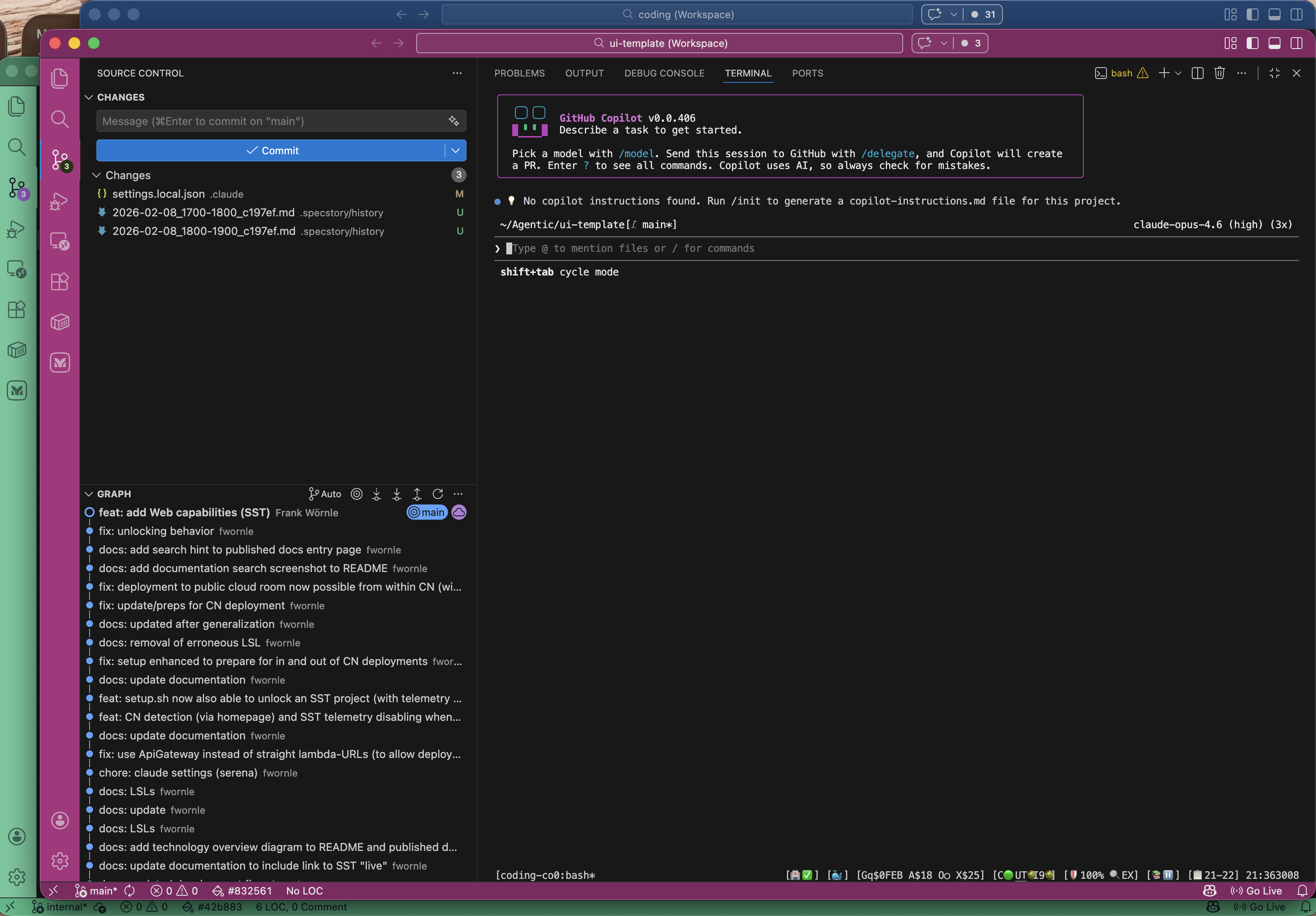This screenshot has height=916, width=1316.
Task: Open Remote Explorer in ui-template activity bar
Action: click(x=60, y=241)
